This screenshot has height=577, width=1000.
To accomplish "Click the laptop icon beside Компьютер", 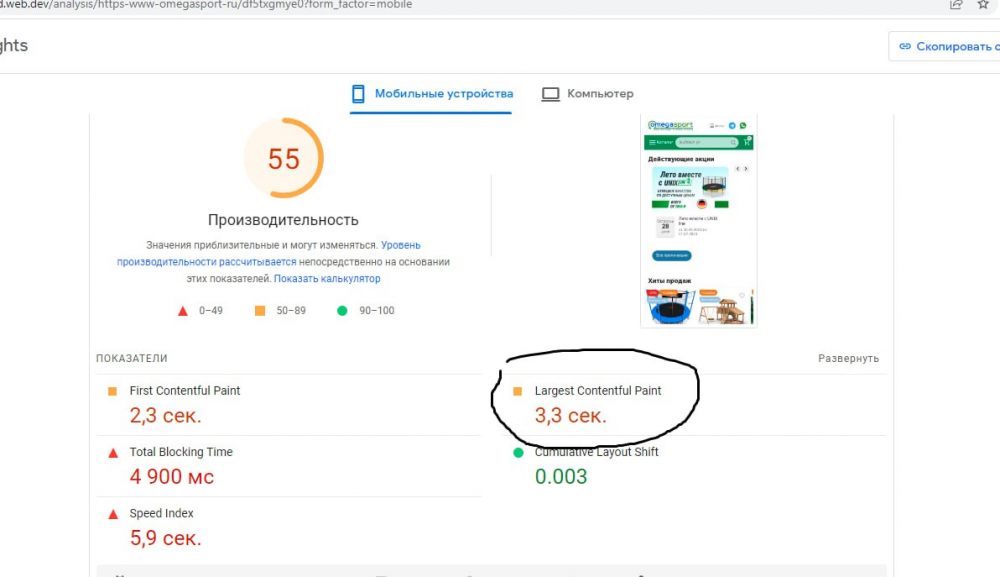I will pos(550,94).
